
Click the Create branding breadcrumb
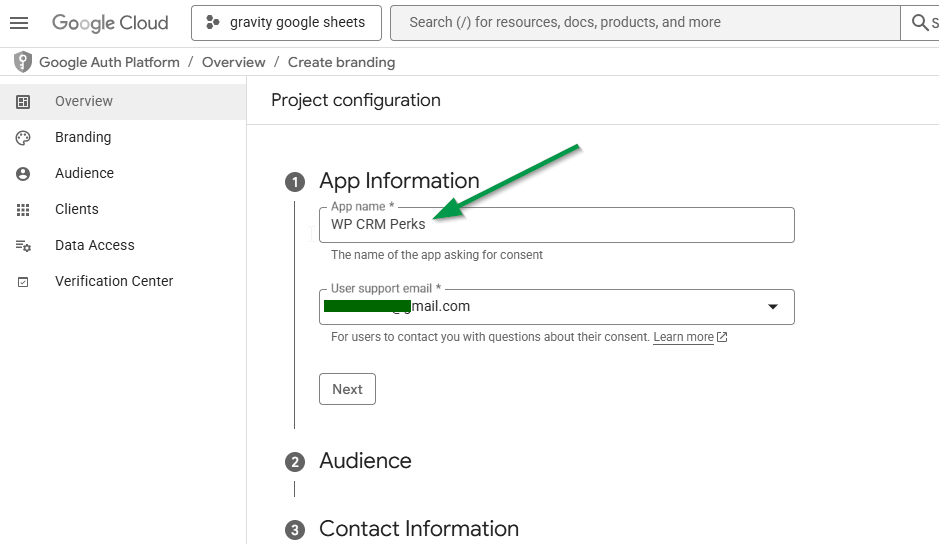[x=341, y=62]
